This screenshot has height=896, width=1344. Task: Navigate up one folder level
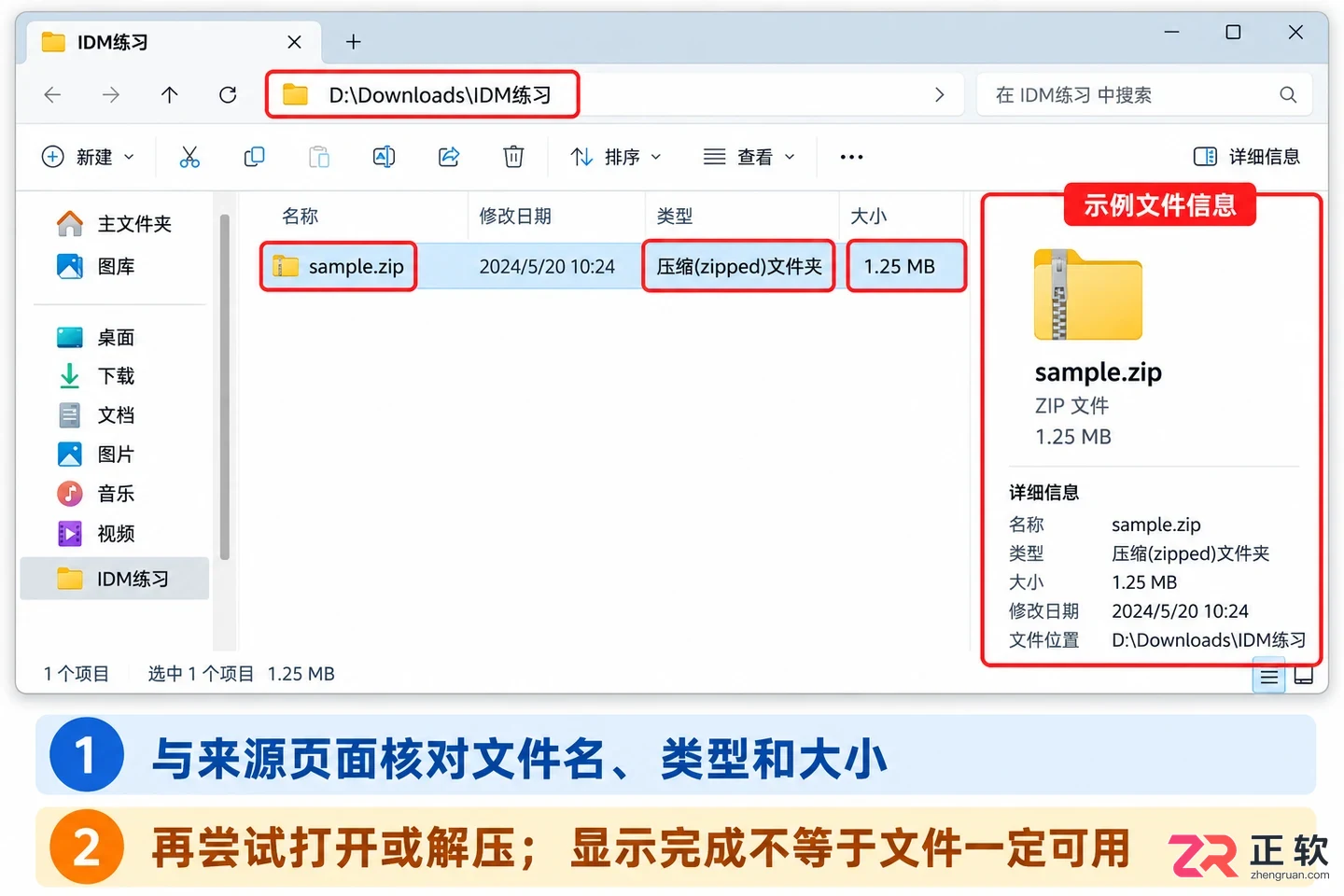pyautogui.click(x=169, y=94)
